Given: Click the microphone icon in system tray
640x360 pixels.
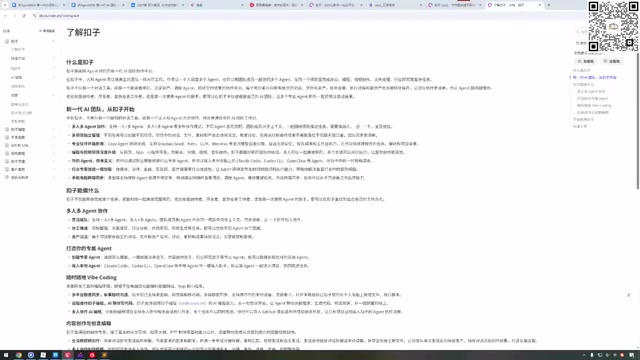Looking at the screenshot, I should coord(592,356).
